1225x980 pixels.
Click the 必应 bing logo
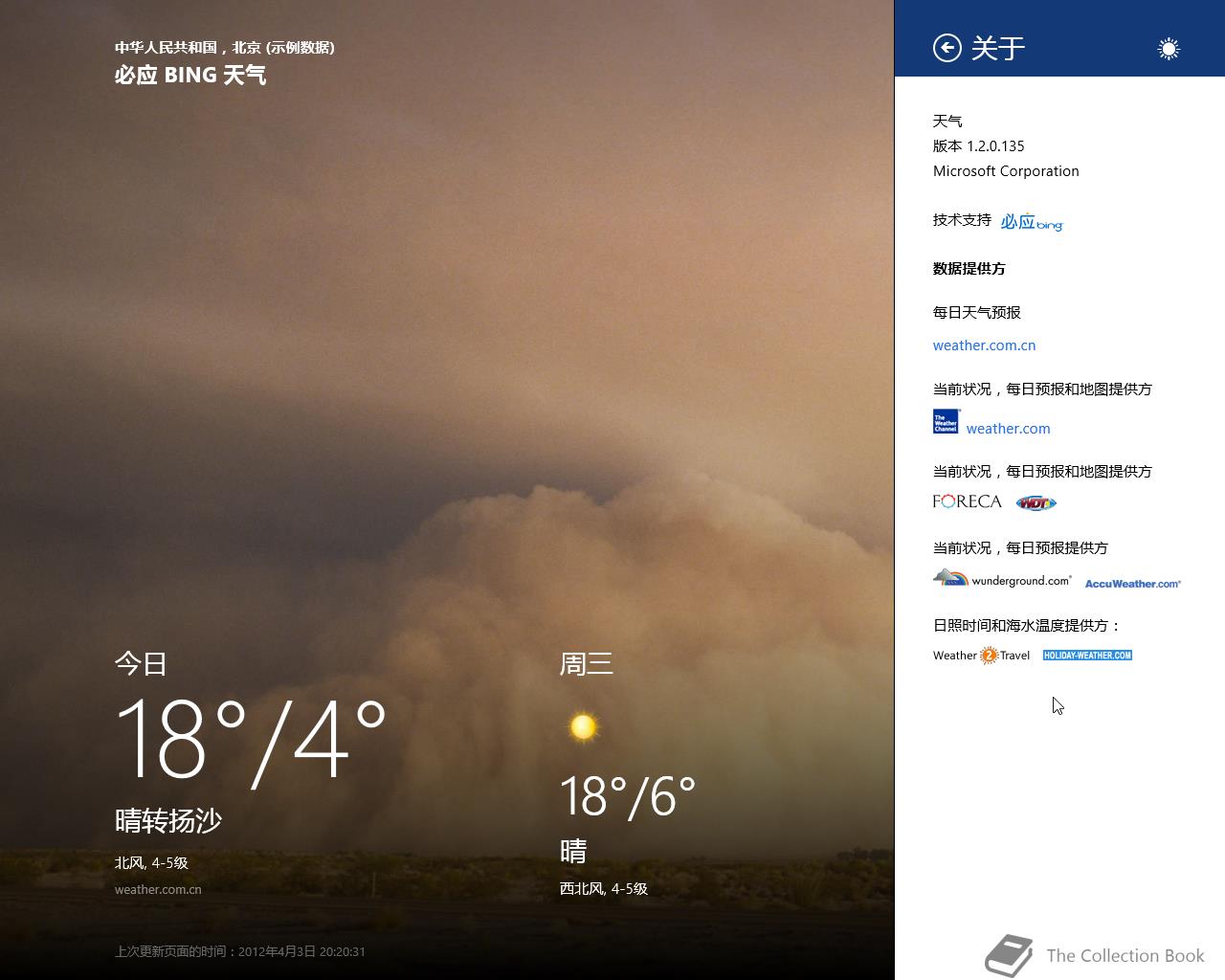(1032, 221)
